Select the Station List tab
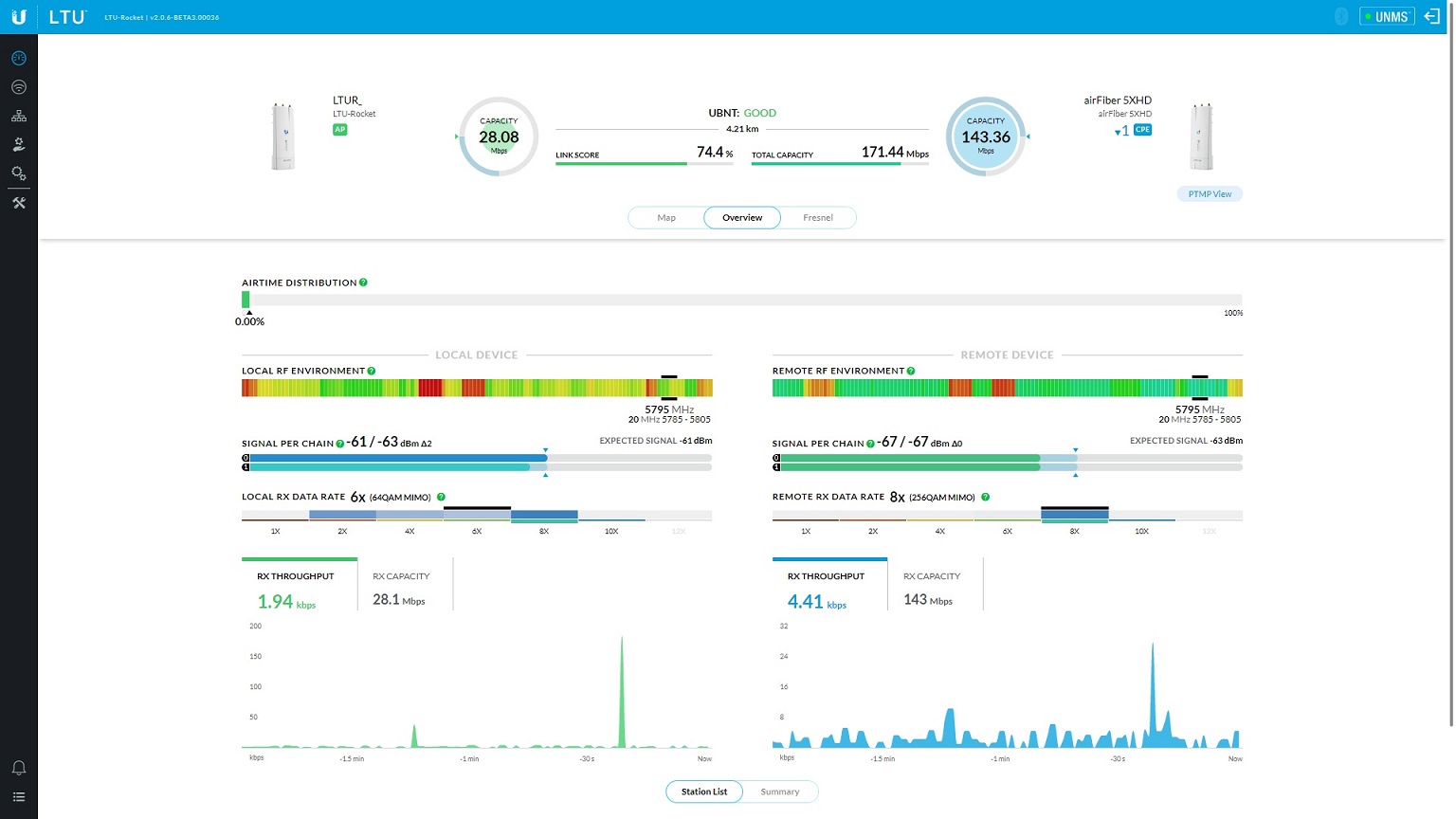 (x=704, y=792)
